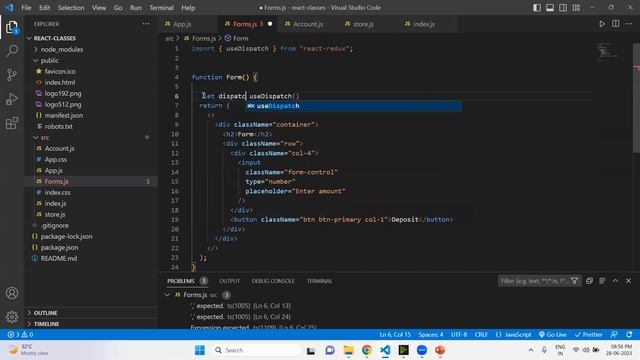This screenshot has width=640, height=360.
Task: Open the Extensions view
Action: (x=12, y=123)
